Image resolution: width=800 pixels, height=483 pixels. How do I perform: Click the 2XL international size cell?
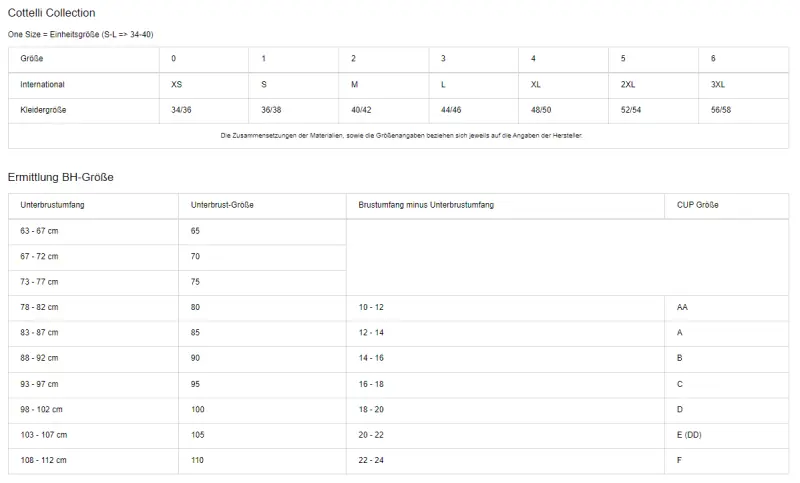coord(628,85)
